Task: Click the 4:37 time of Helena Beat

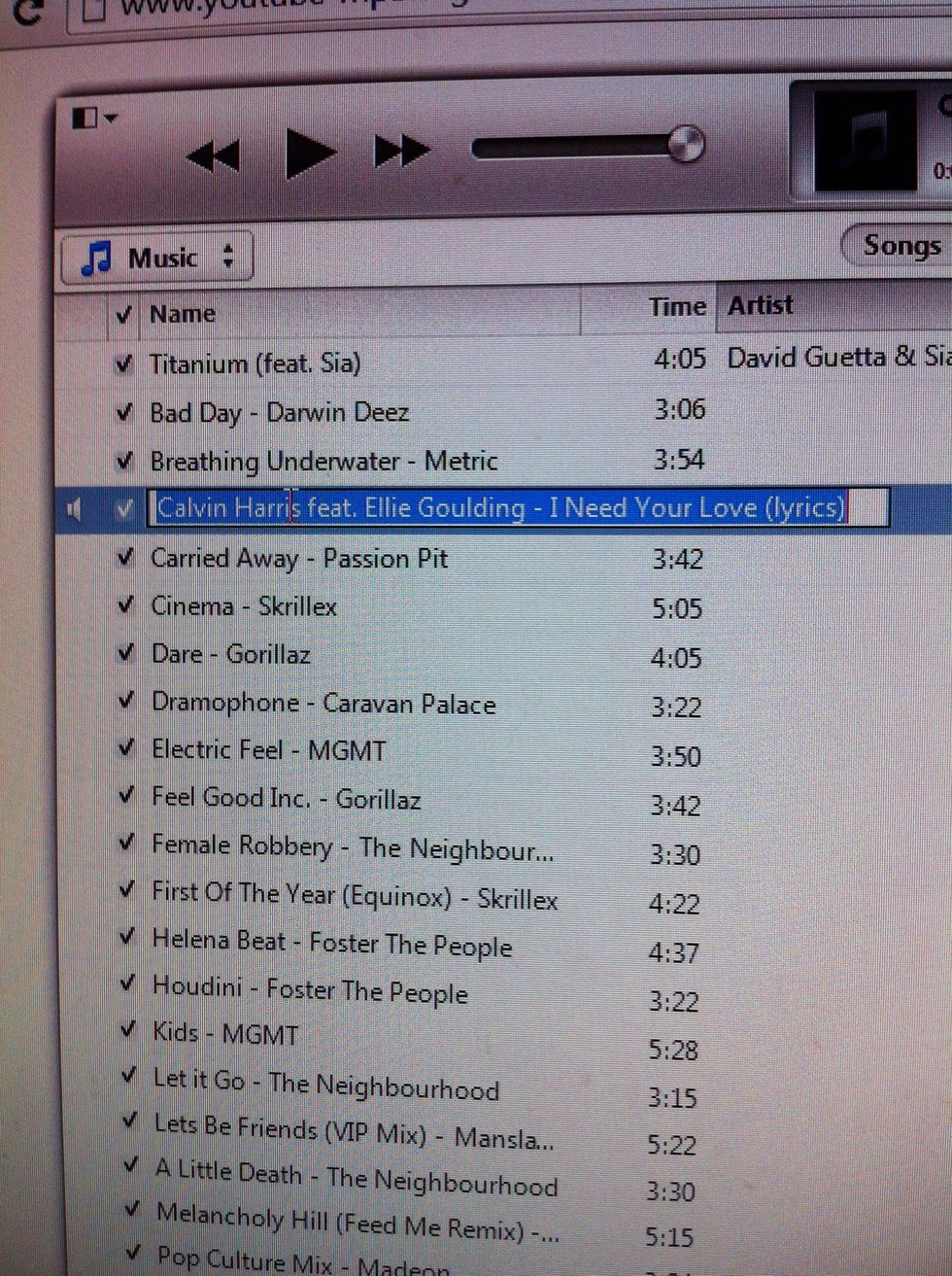Action: click(x=673, y=951)
